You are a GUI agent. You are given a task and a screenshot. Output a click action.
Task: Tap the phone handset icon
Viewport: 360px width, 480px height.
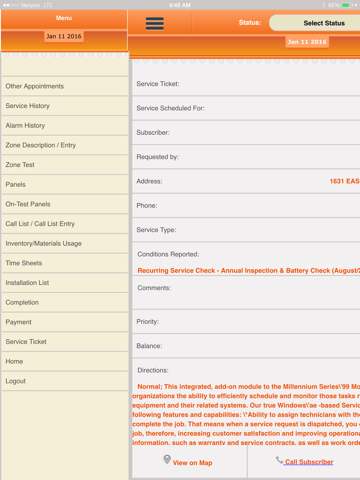(279, 460)
